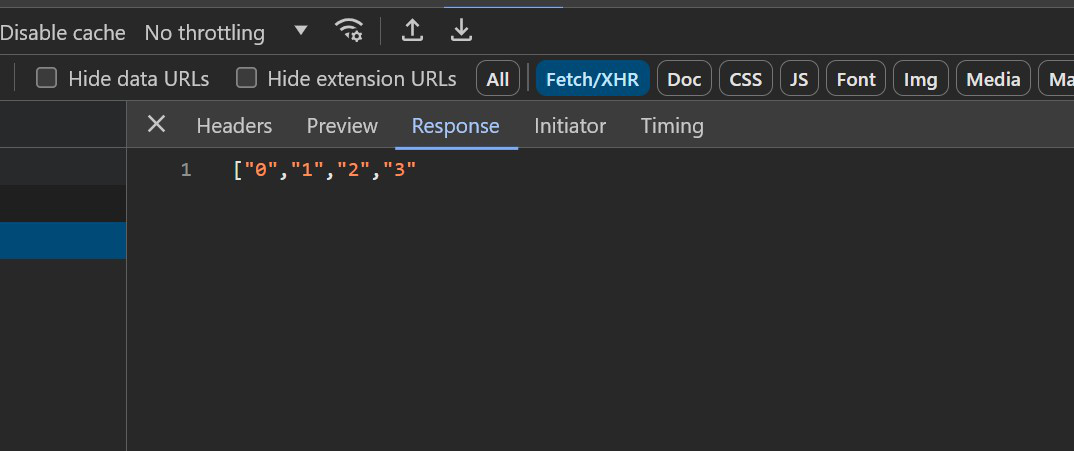Click the throttling dropdown arrow
The height and width of the screenshot is (451, 1074).
click(x=301, y=31)
